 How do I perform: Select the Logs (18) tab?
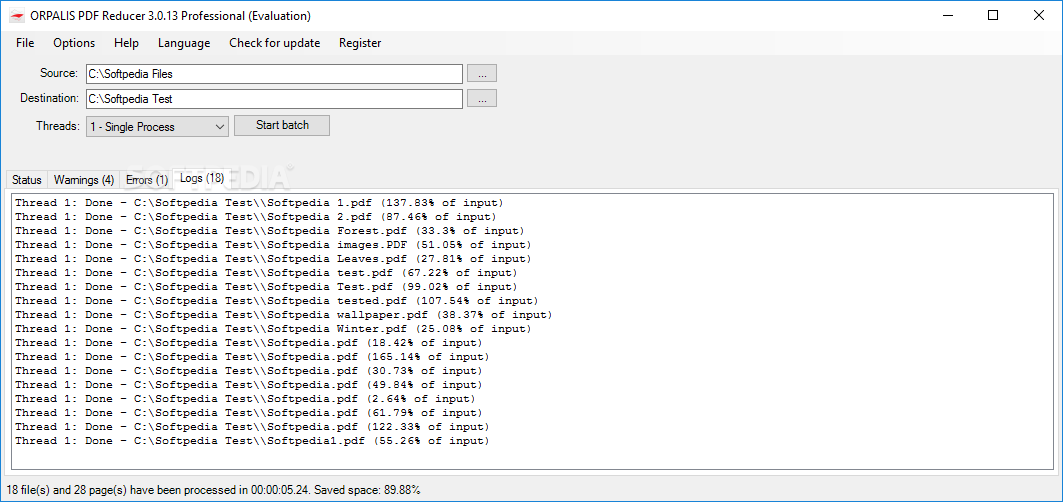[x=202, y=178]
